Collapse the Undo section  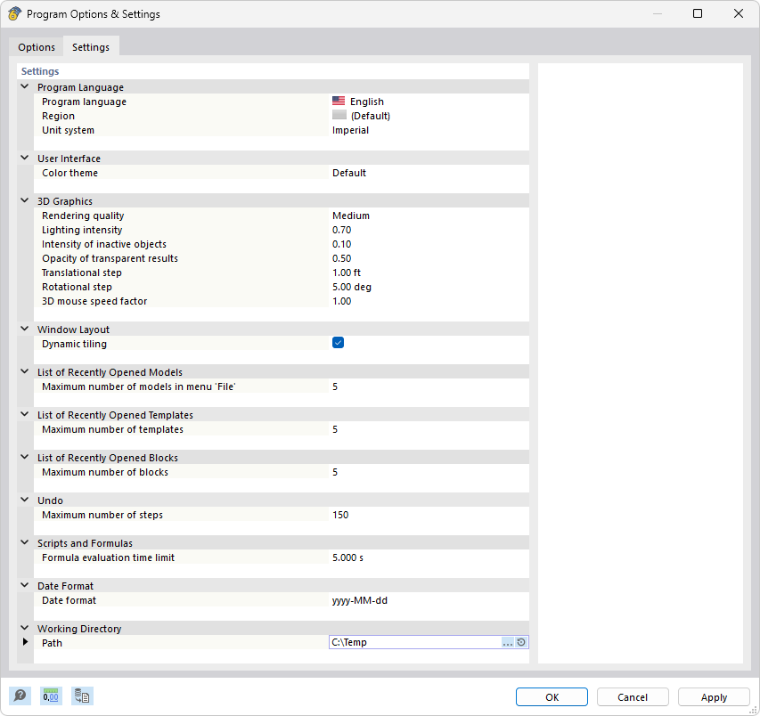pyautogui.click(x=25, y=500)
